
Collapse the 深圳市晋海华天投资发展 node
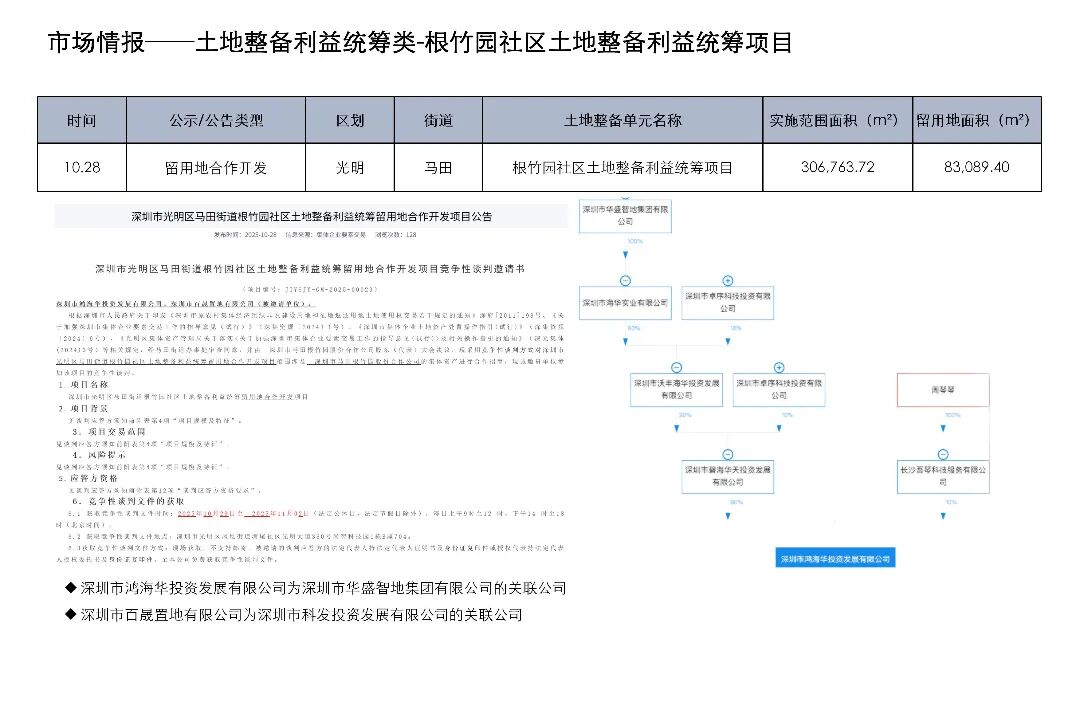(728, 453)
